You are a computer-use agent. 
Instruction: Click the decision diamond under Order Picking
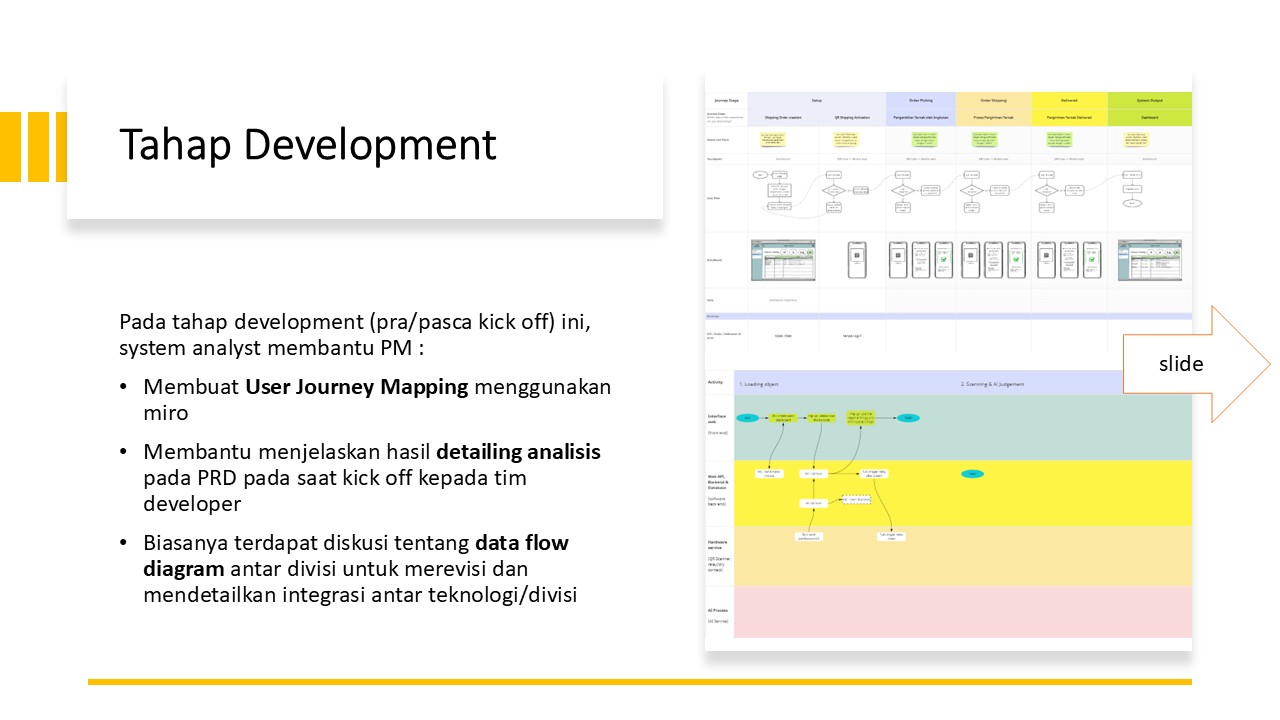901,191
